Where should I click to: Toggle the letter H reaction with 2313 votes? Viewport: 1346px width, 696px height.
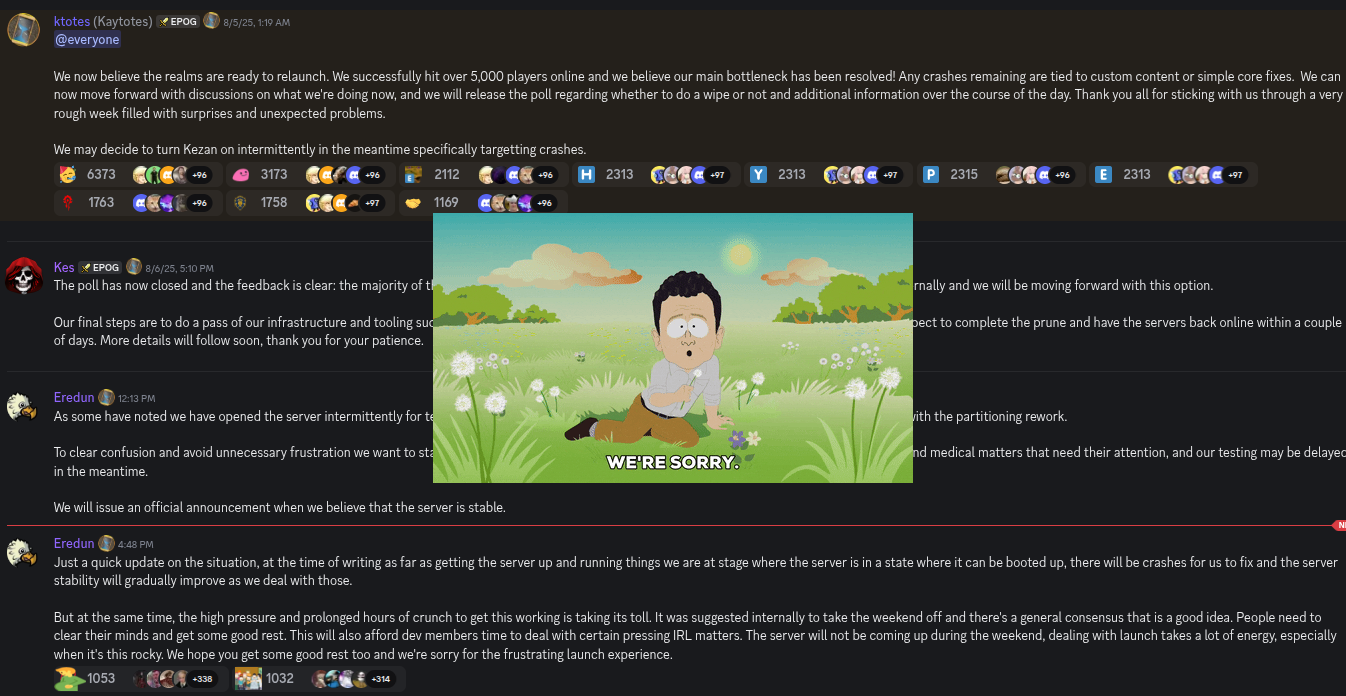point(655,174)
